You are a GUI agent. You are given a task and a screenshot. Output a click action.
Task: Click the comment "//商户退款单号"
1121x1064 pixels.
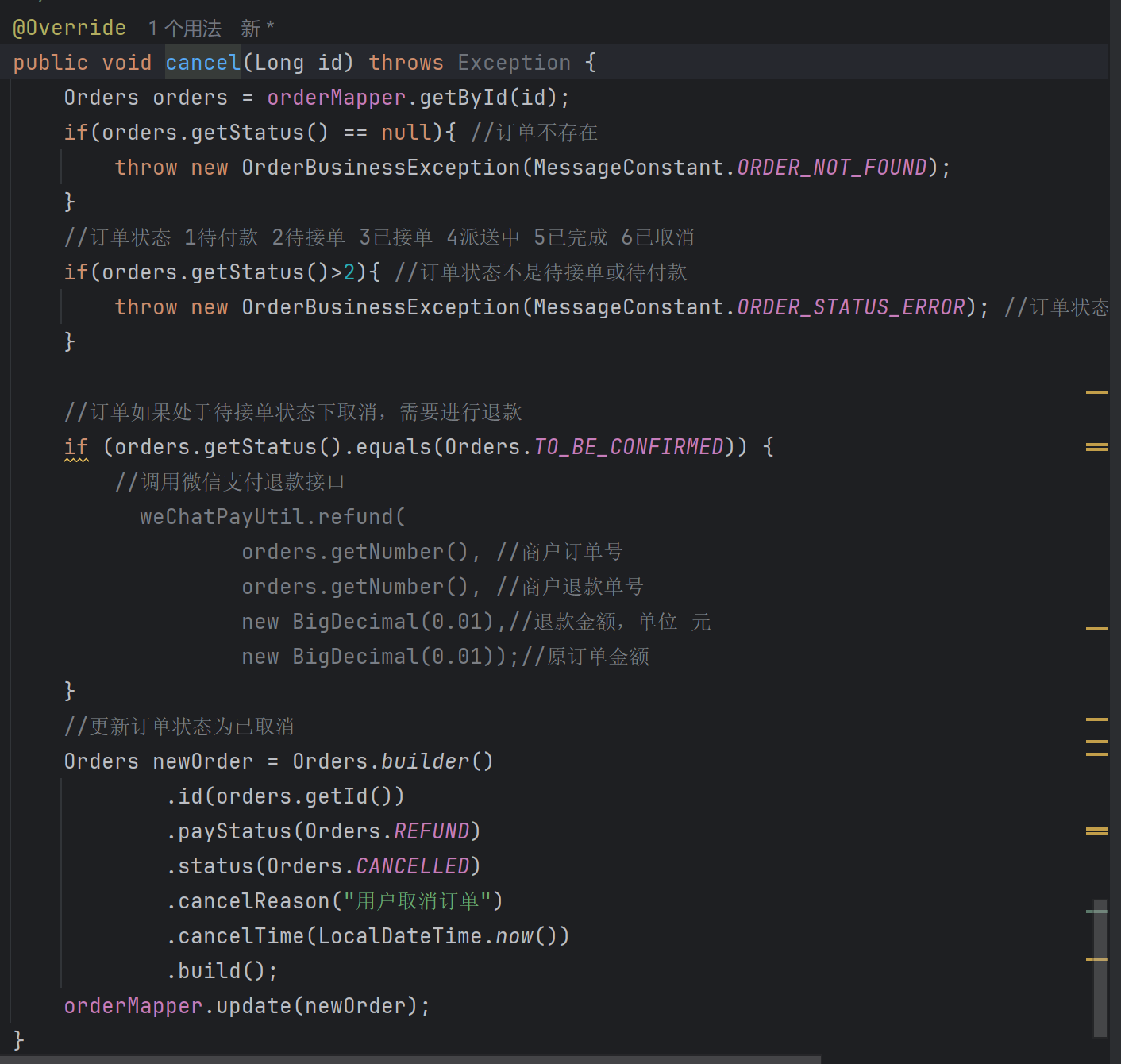(x=570, y=587)
